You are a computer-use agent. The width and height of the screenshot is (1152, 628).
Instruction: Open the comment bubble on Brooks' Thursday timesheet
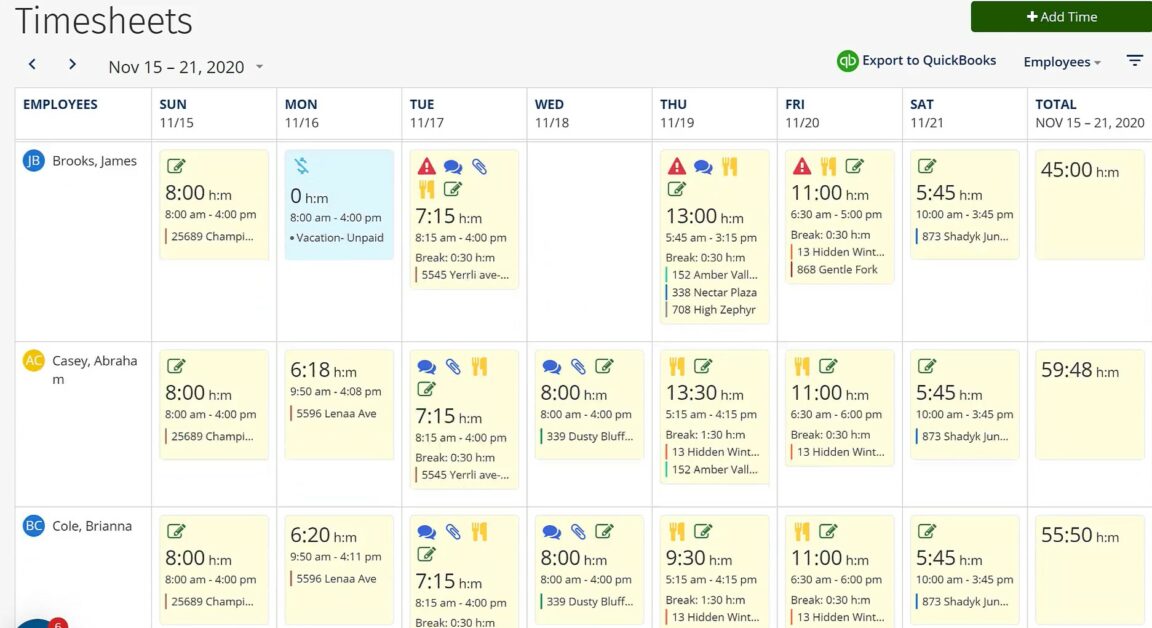[x=702, y=166]
